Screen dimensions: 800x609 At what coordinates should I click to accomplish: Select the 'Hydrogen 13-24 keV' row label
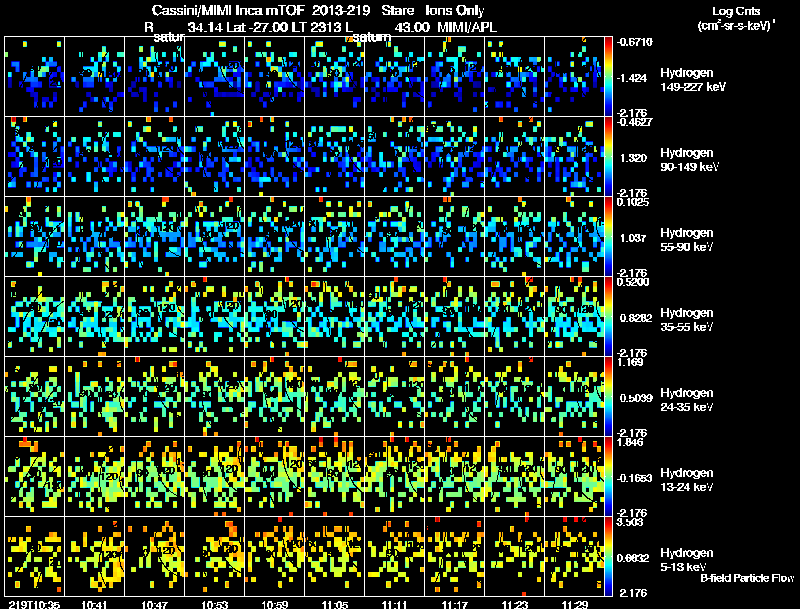coord(687,479)
